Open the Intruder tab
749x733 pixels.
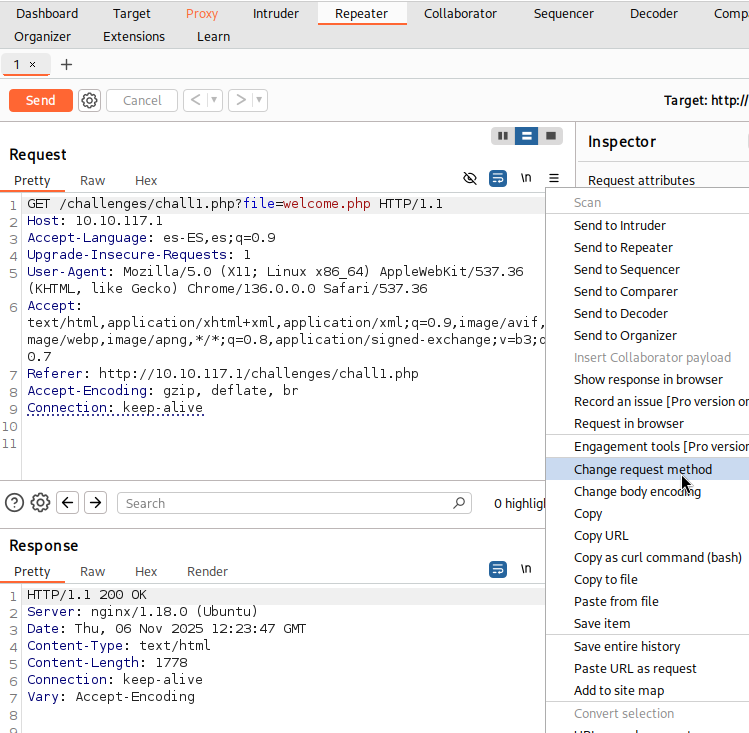pos(276,13)
